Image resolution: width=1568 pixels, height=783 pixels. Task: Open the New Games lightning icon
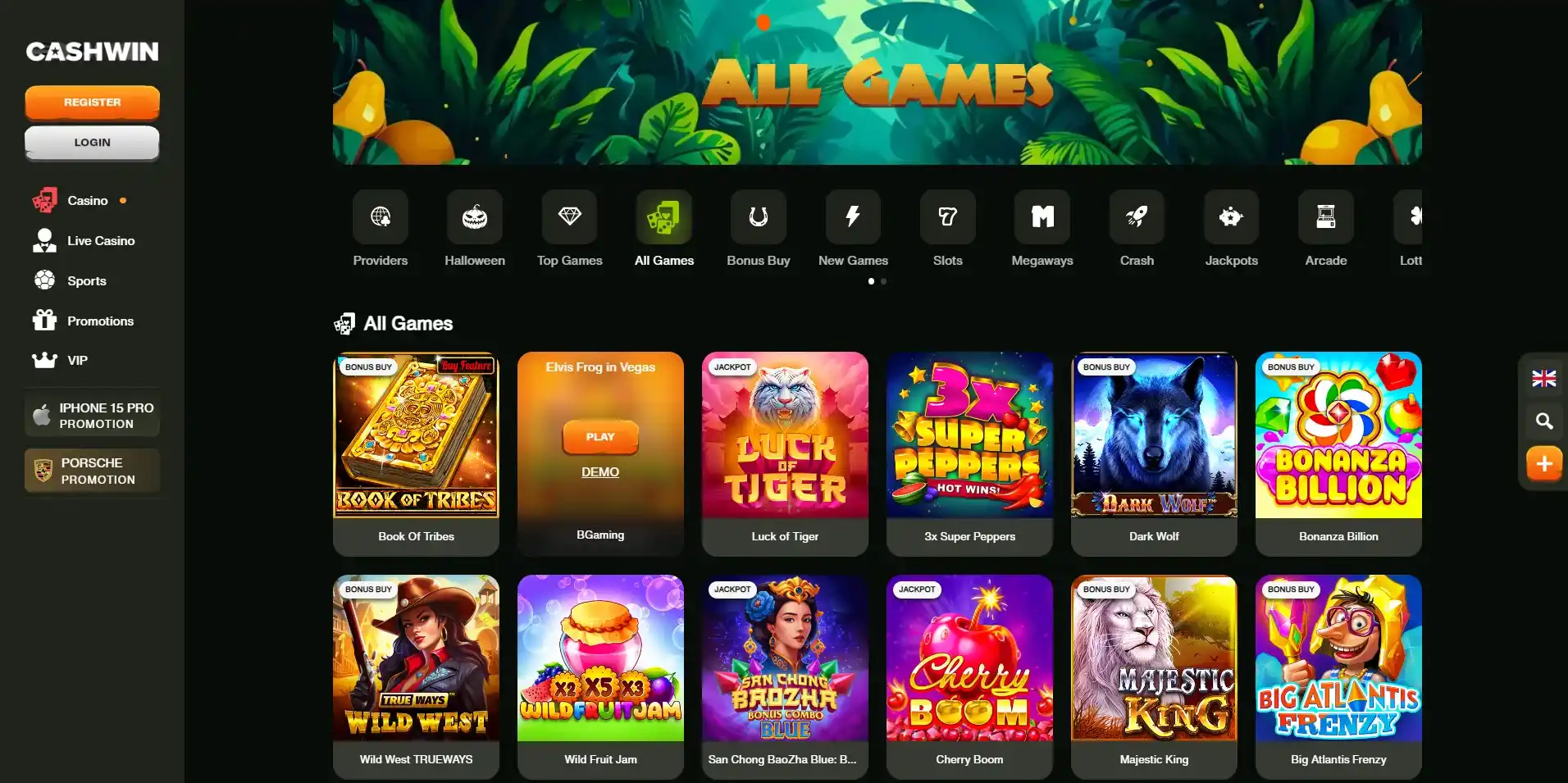pos(853,216)
